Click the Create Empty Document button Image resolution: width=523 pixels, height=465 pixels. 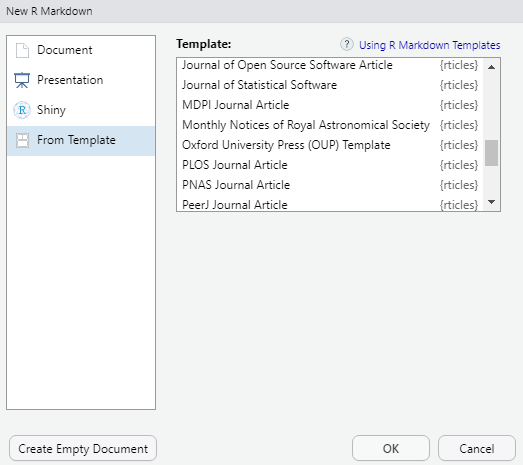[x=83, y=448]
